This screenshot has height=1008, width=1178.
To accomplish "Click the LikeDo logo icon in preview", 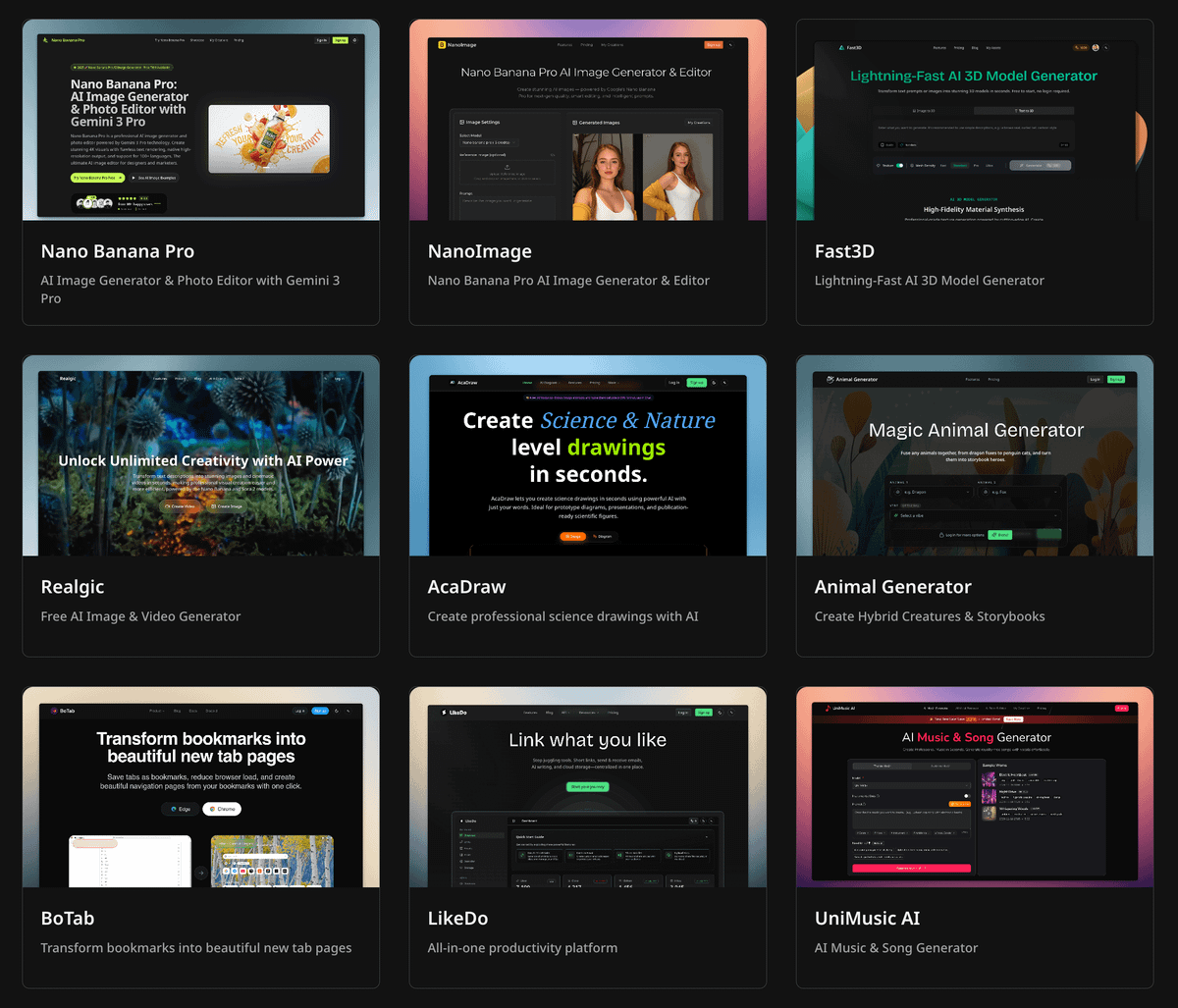I will coord(441,713).
